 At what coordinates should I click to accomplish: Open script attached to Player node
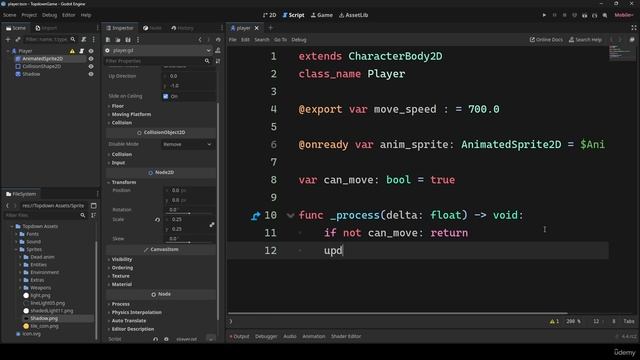(x=82, y=51)
